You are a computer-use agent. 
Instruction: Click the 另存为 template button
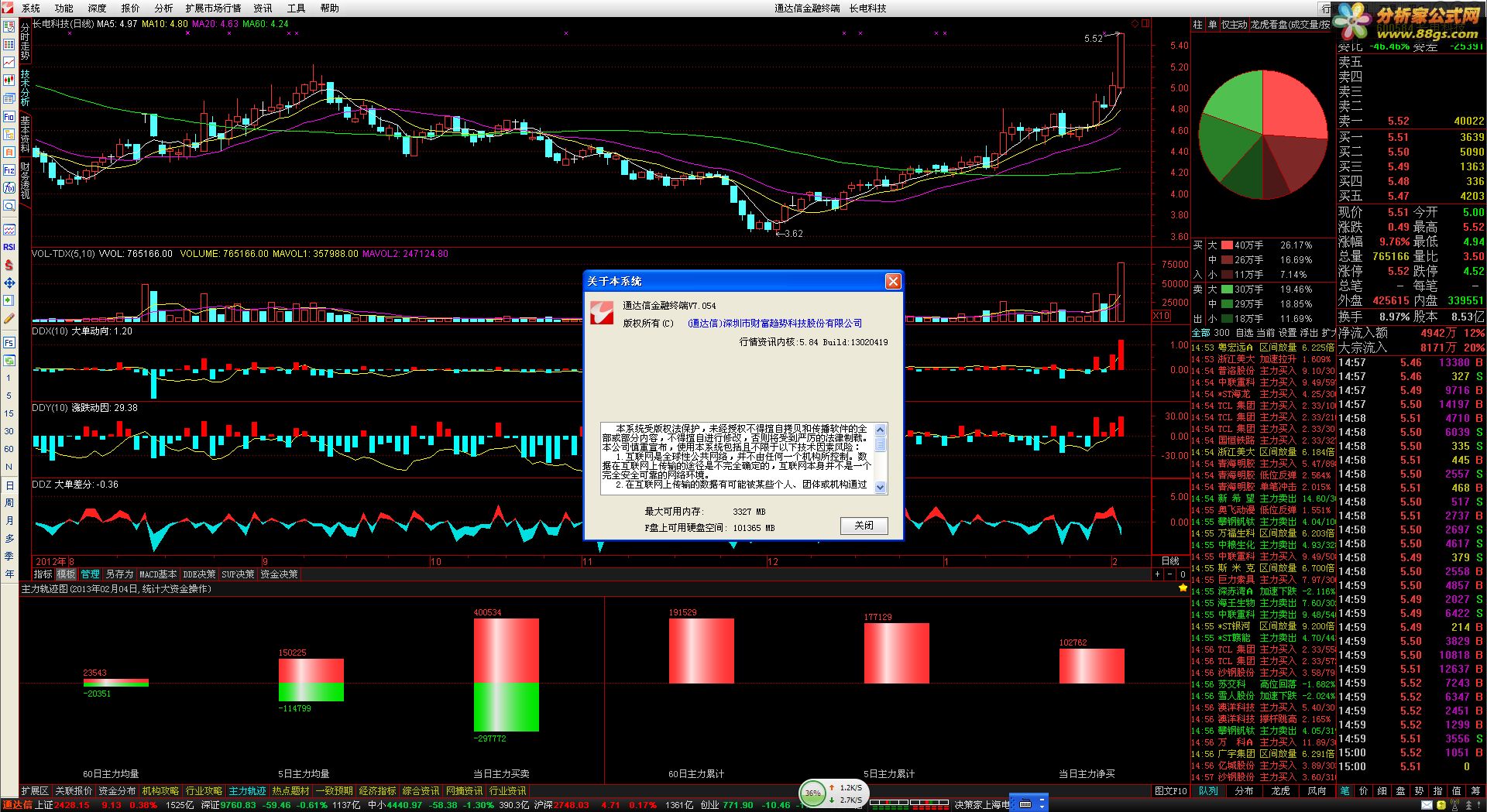coord(119,574)
